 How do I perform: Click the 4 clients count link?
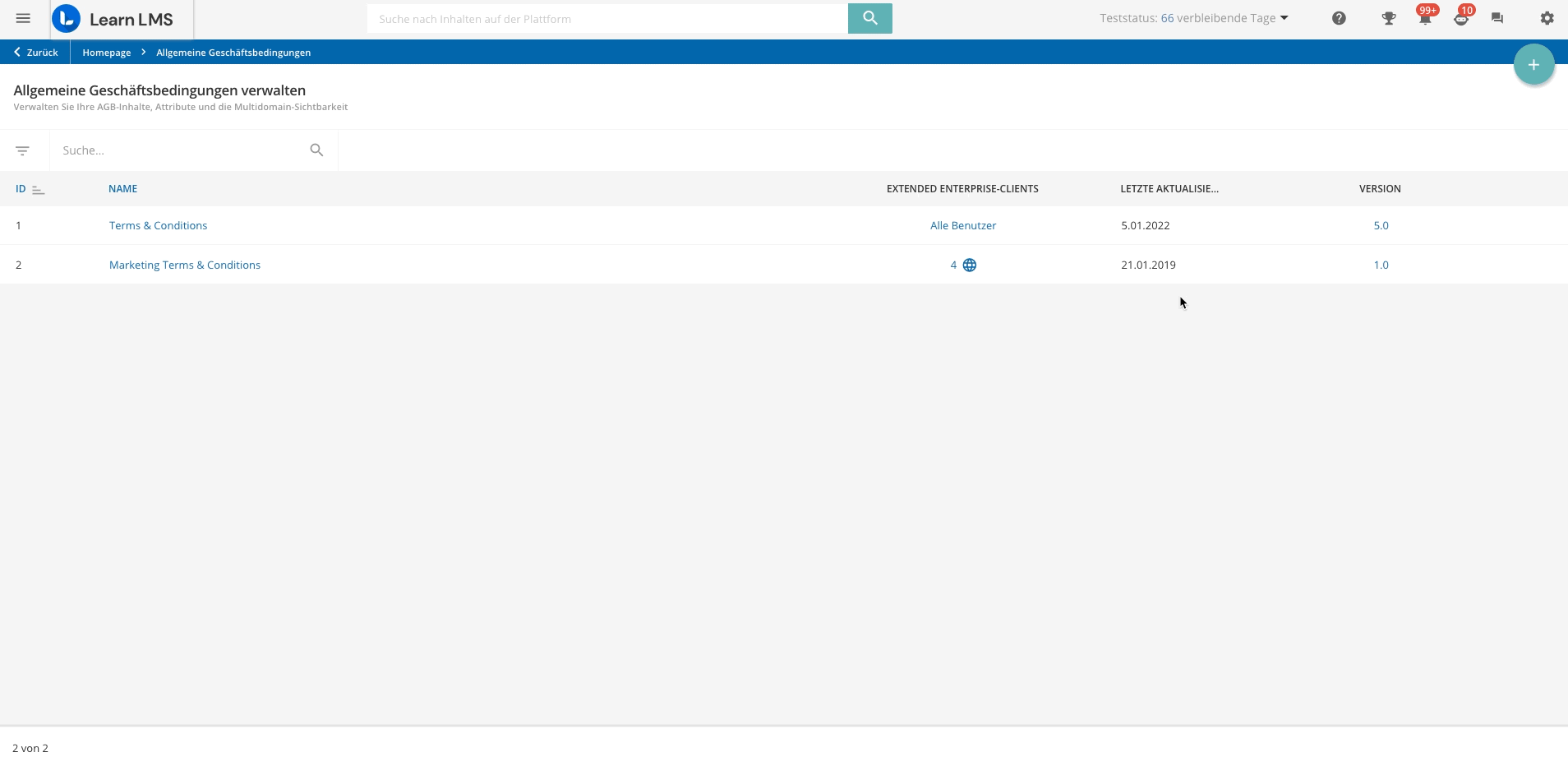(953, 265)
